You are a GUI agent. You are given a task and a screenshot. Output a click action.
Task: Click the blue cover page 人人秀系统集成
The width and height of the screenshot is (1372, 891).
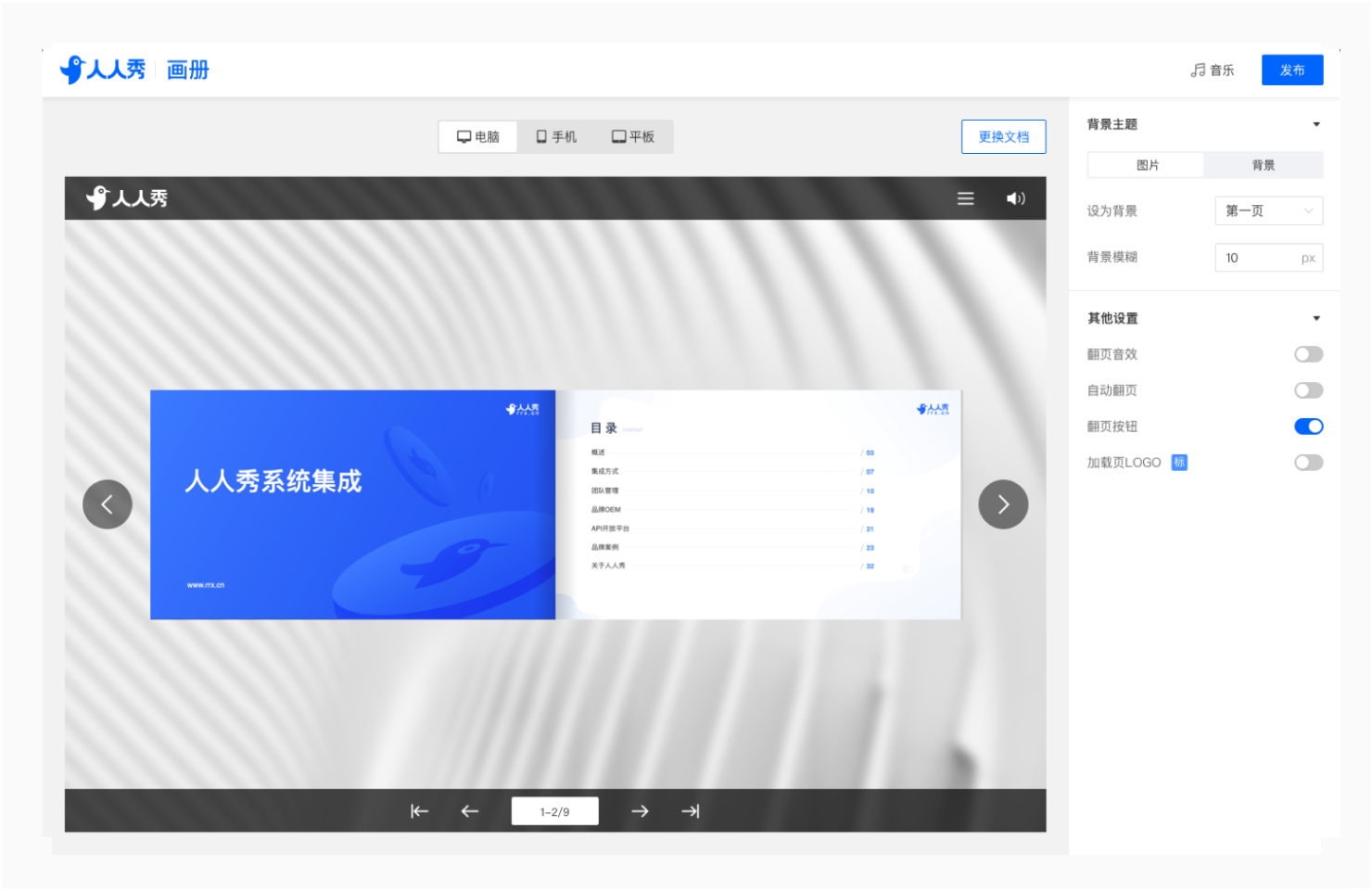[x=353, y=504]
